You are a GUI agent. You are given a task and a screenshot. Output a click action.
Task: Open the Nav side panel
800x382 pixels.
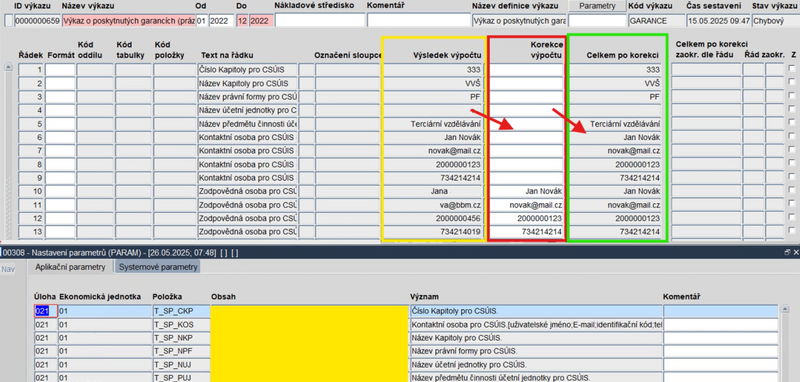[8, 269]
